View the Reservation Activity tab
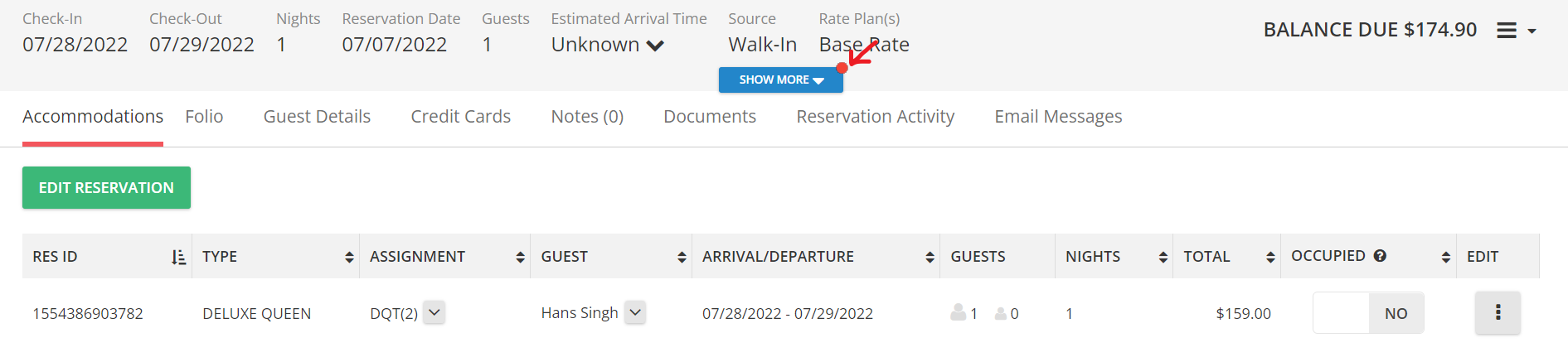Screen dimensions: 1568x362 [876, 117]
